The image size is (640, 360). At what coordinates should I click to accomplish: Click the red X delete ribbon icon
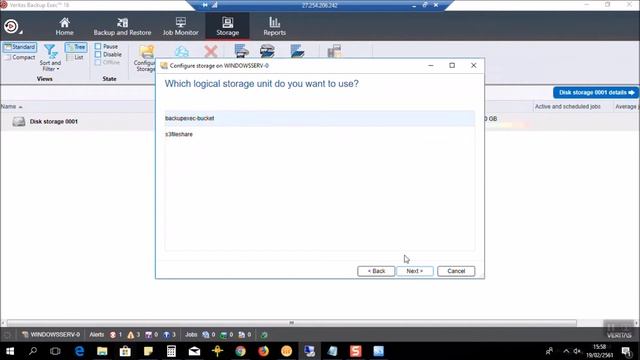click(x=211, y=51)
